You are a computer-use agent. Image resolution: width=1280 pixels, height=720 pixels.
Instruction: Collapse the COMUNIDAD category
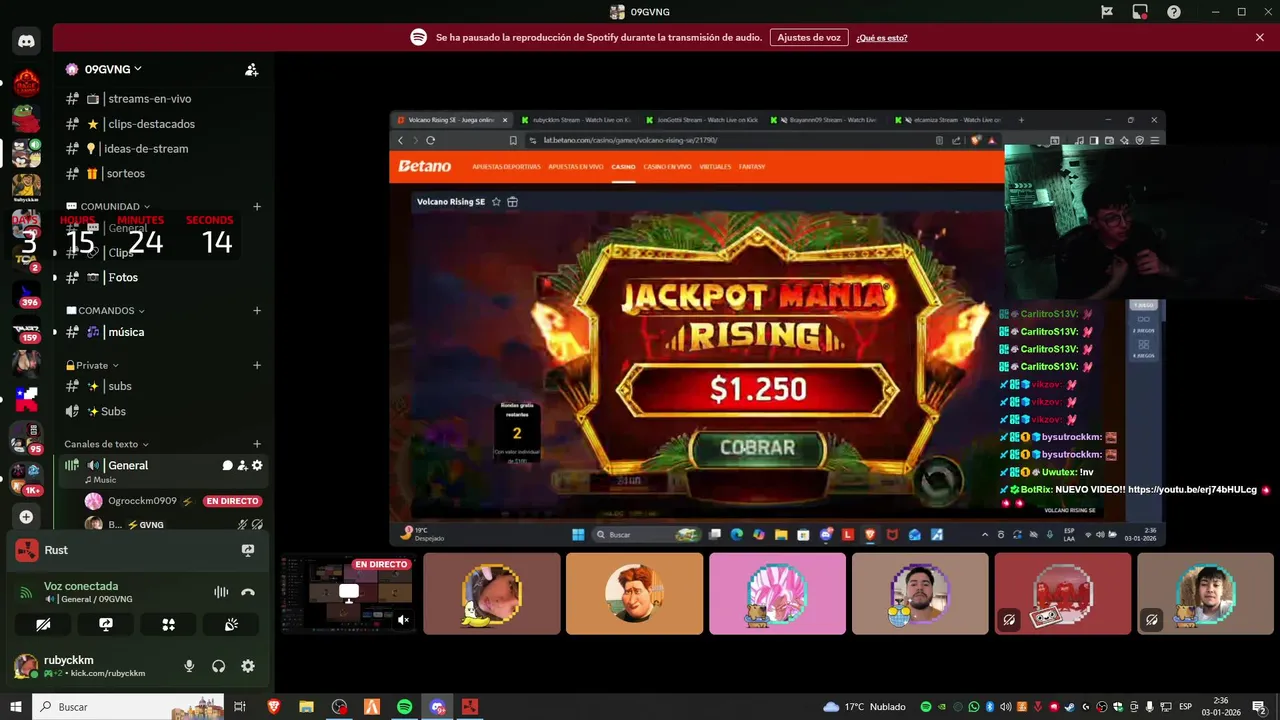point(110,207)
